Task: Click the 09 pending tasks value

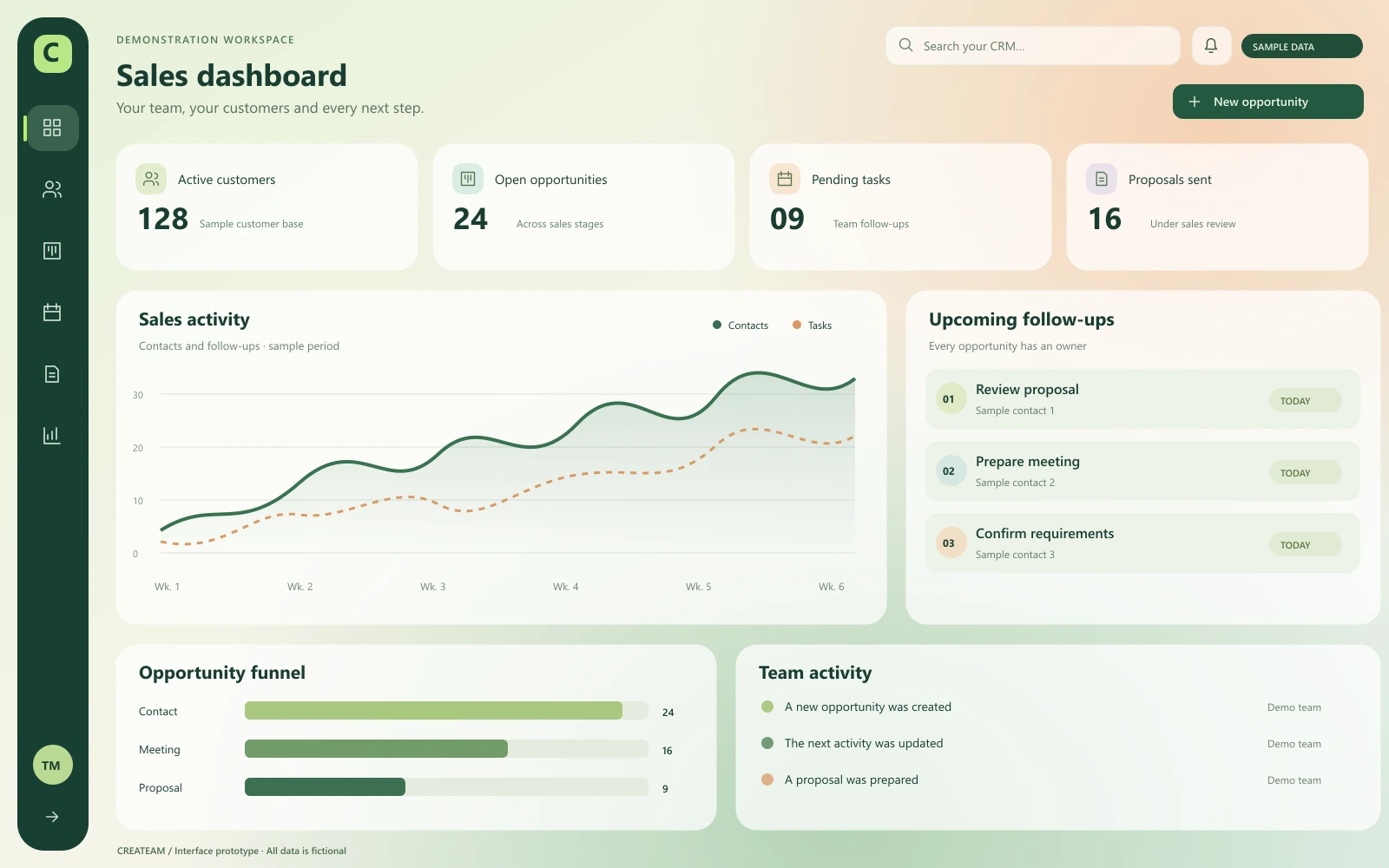Action: click(787, 220)
